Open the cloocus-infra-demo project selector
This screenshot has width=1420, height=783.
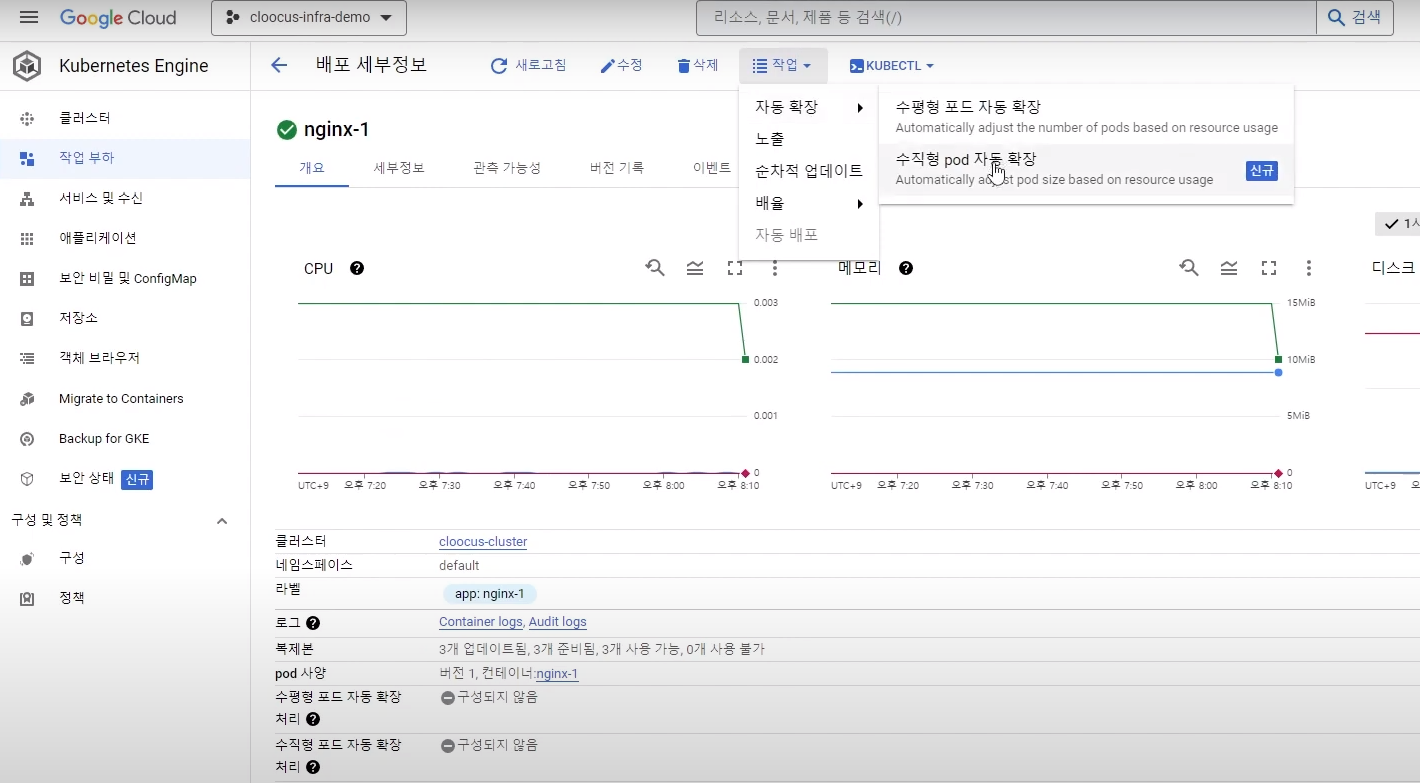pos(309,18)
